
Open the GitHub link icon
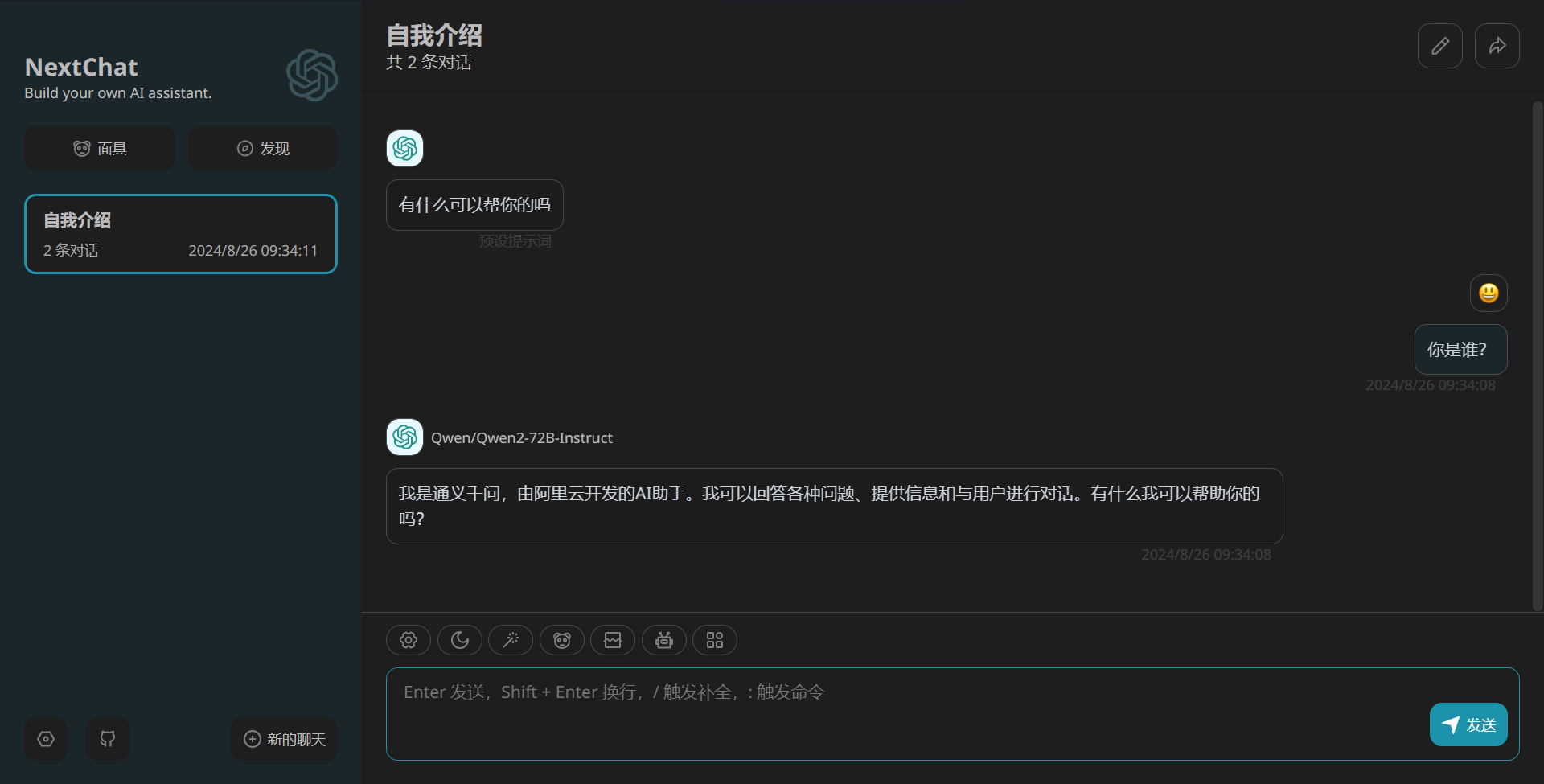tap(108, 739)
